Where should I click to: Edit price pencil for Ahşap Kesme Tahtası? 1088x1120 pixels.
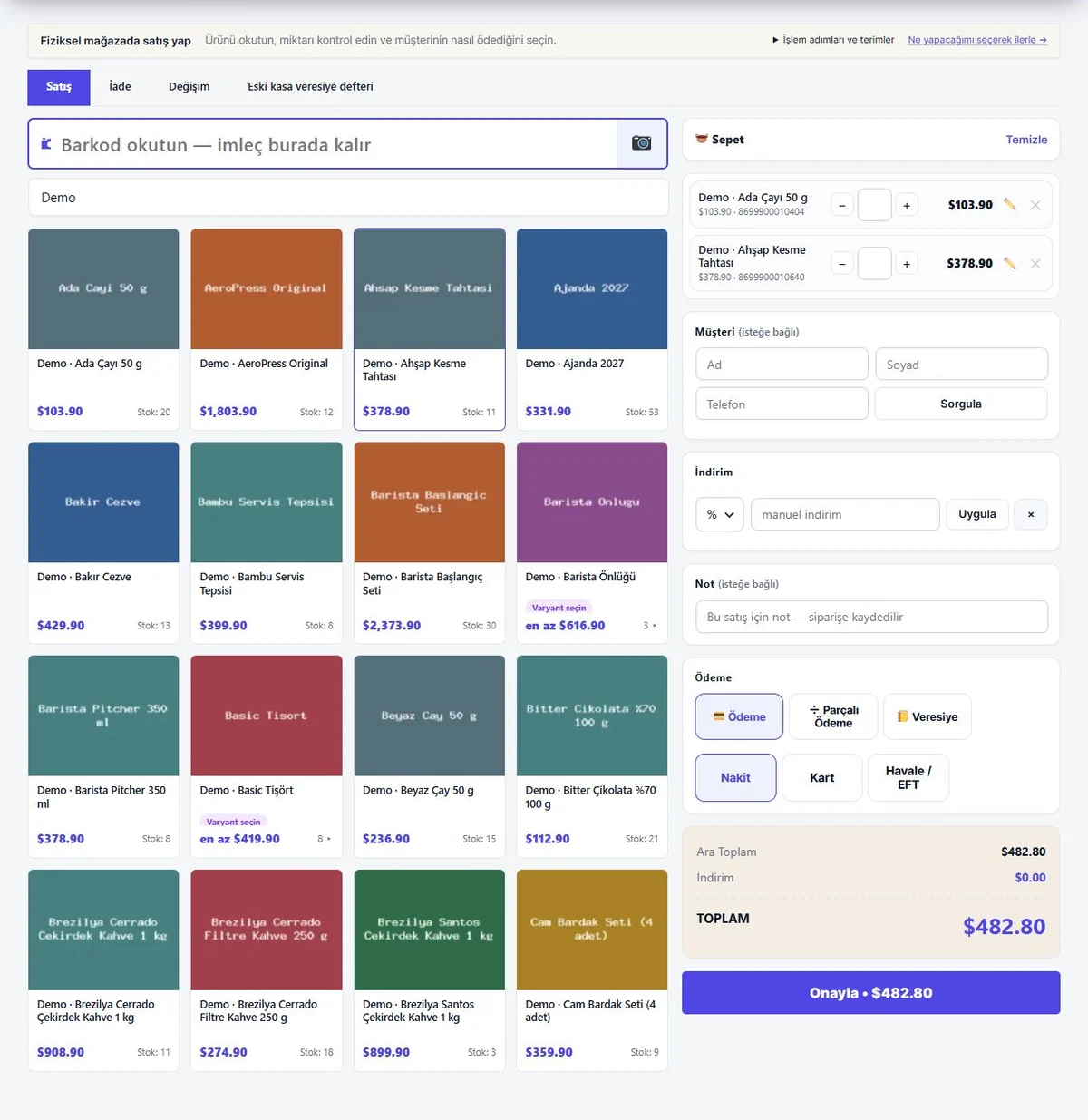[x=1009, y=264]
